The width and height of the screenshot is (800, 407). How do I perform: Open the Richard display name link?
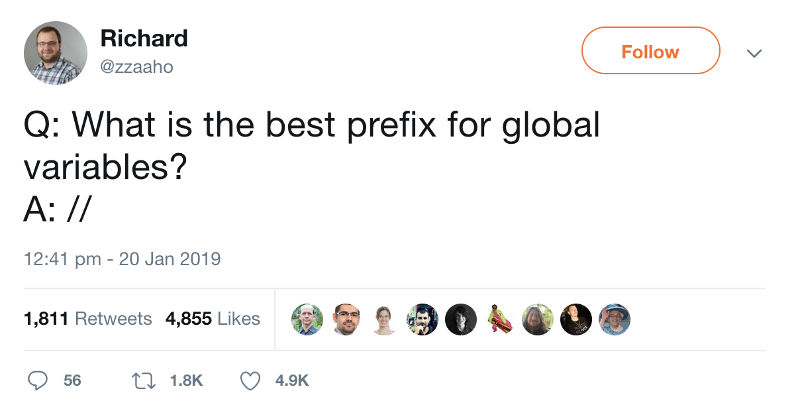click(144, 39)
